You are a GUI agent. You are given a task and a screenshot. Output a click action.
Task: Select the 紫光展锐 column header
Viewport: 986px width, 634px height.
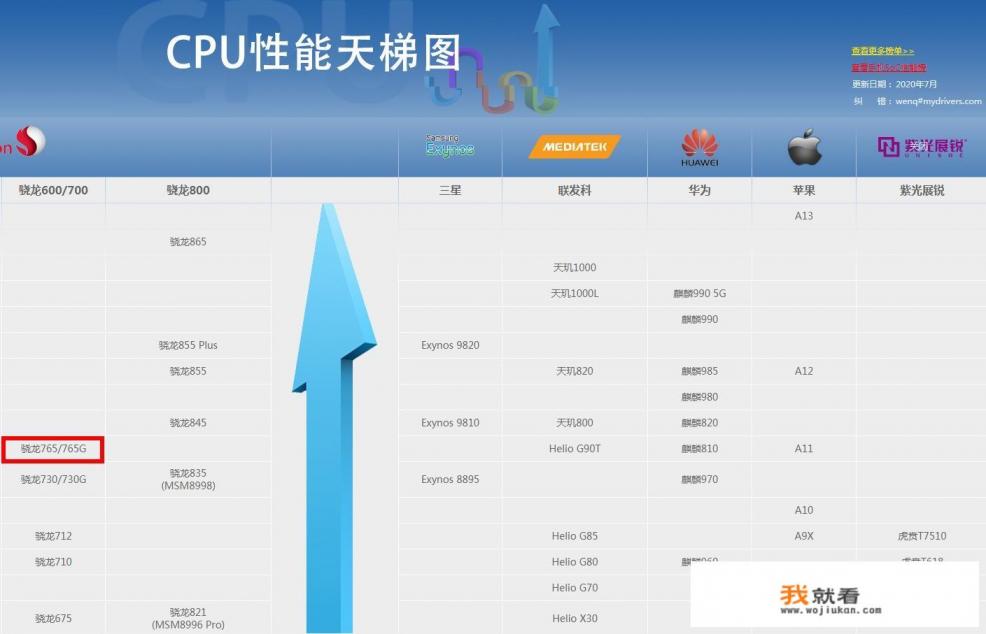(922, 190)
